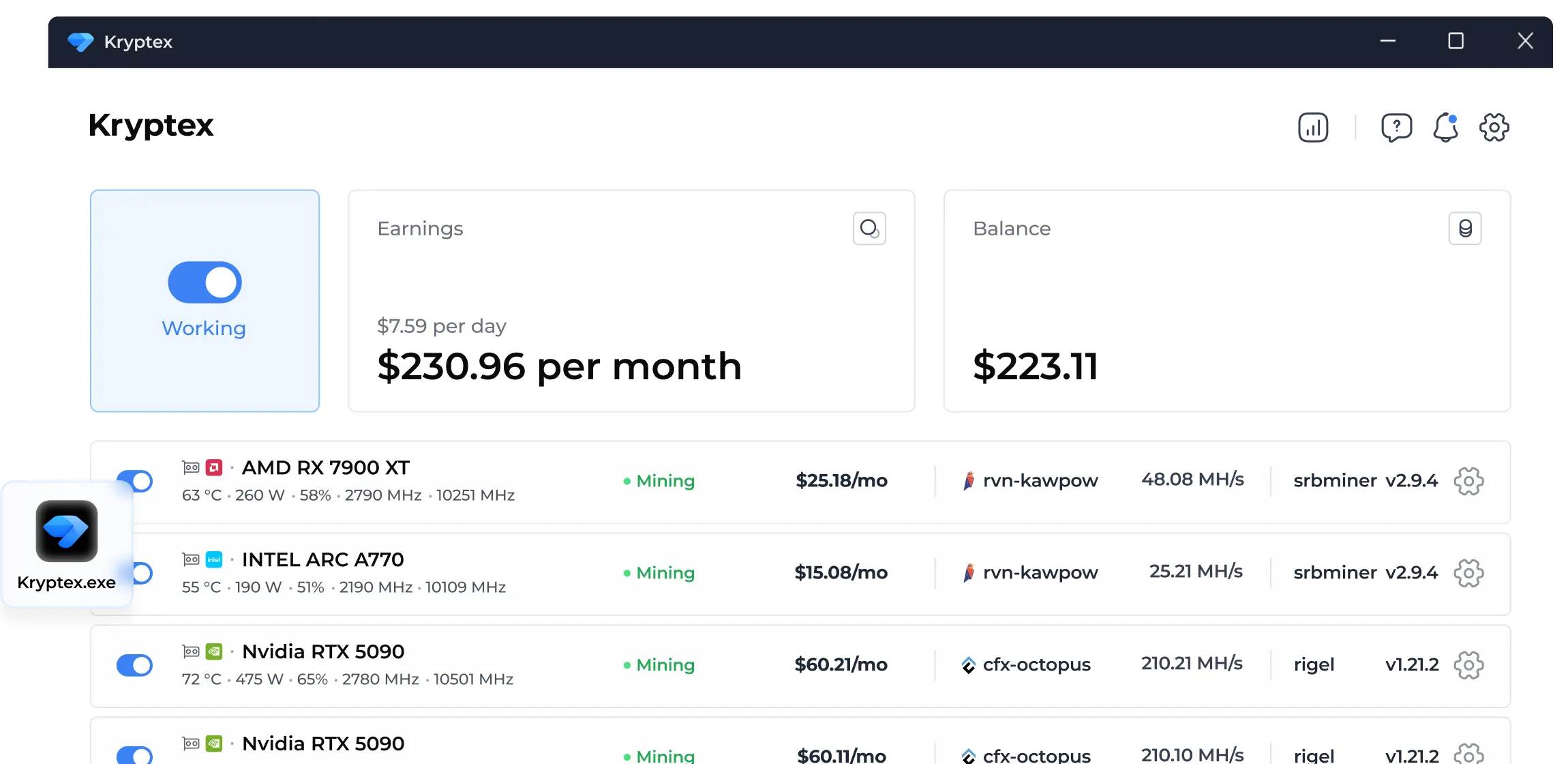Open app settings gear in header

coord(1494,128)
